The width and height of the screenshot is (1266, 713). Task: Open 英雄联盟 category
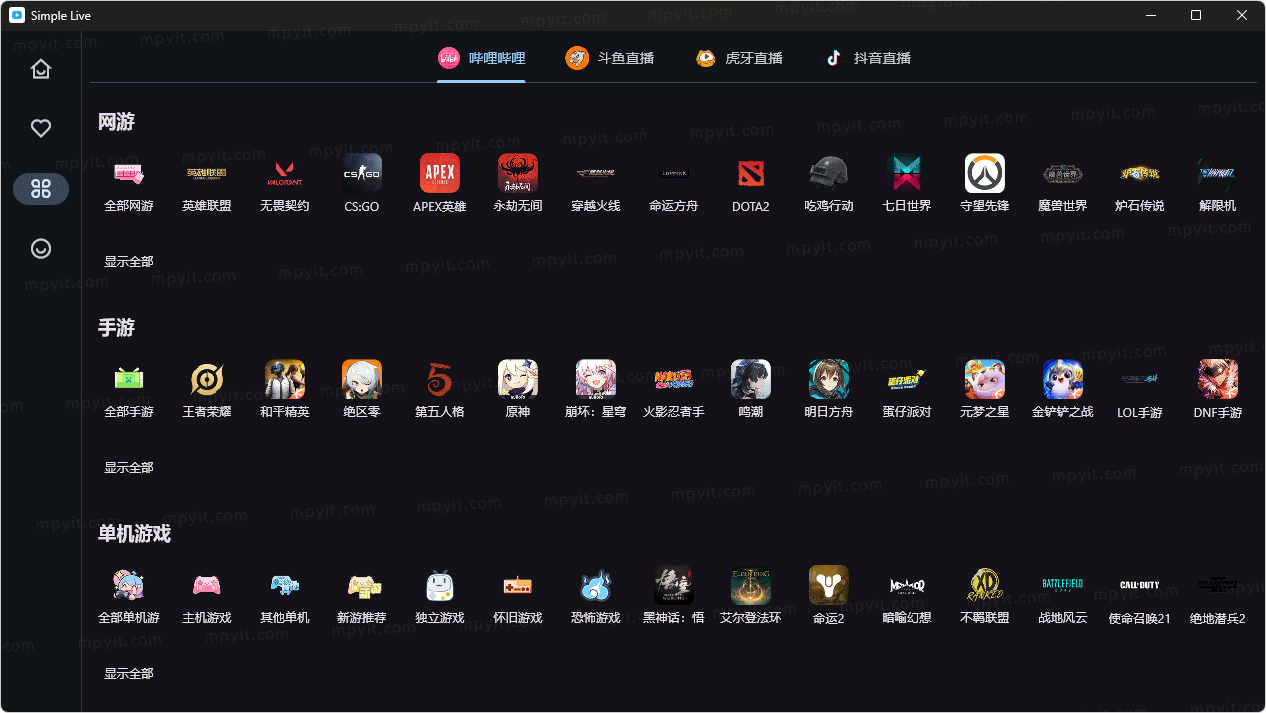click(x=207, y=183)
